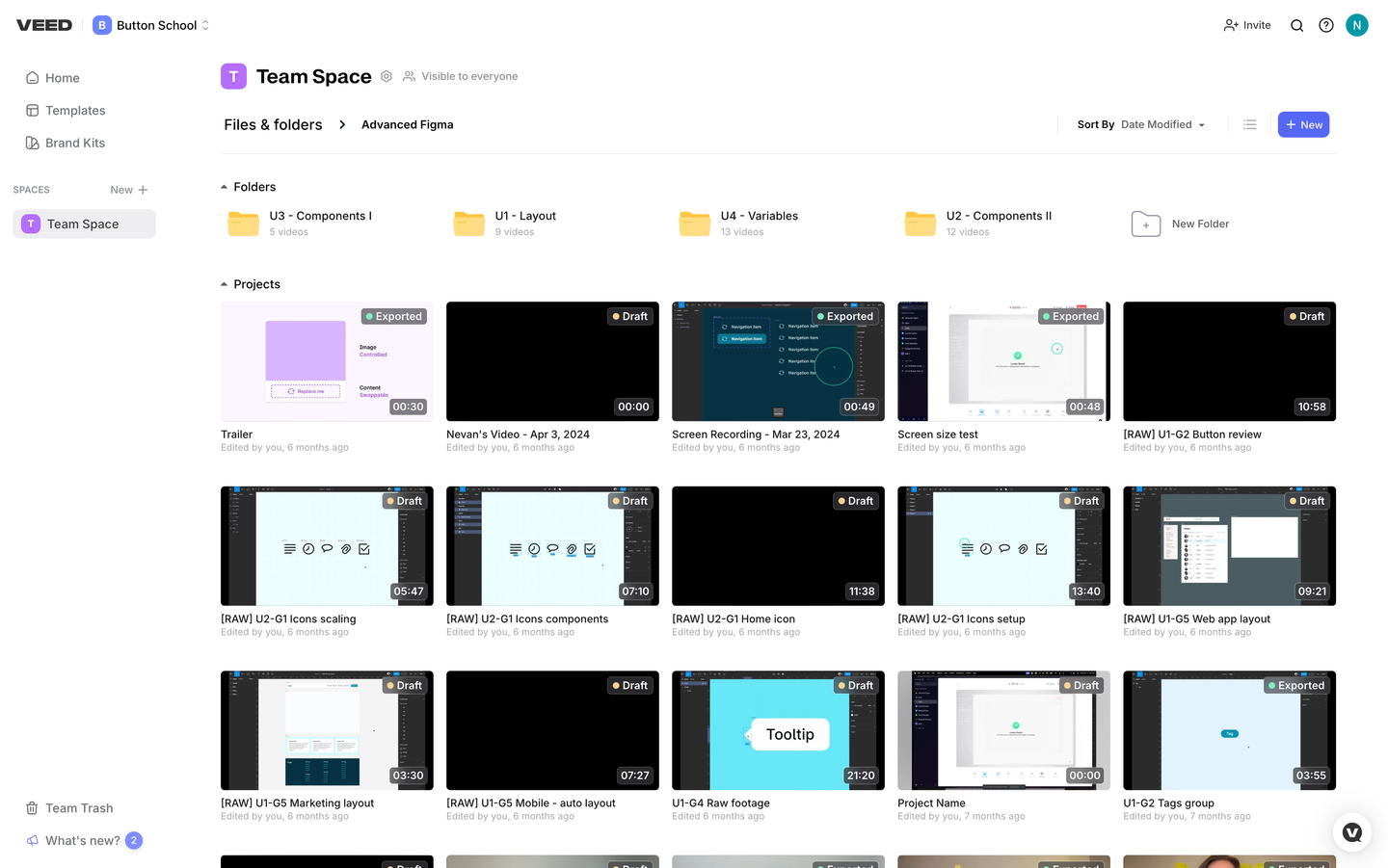Navigate to Files & folders breadcrumb

pyautogui.click(x=273, y=124)
